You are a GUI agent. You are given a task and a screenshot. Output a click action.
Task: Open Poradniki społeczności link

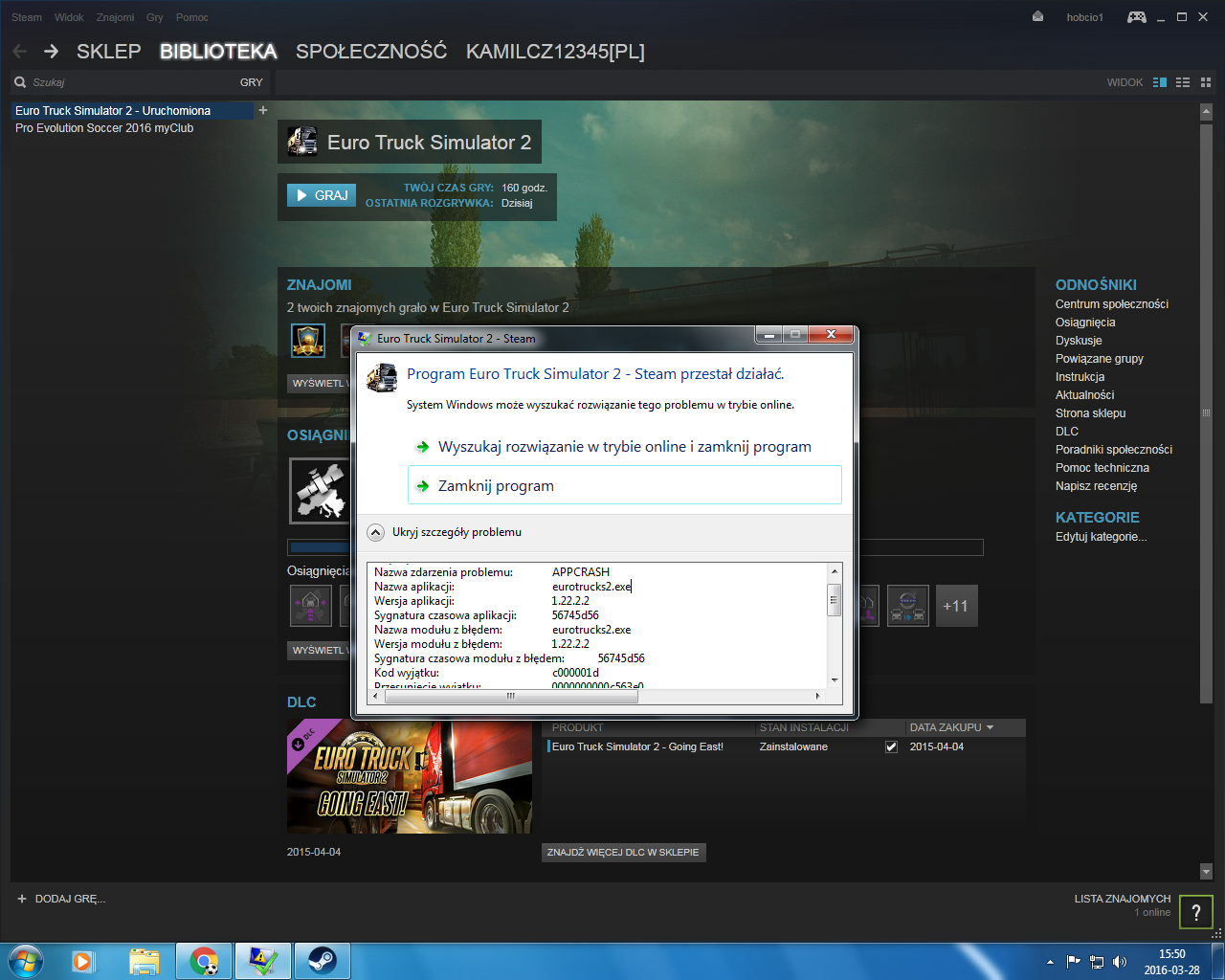click(x=1114, y=450)
